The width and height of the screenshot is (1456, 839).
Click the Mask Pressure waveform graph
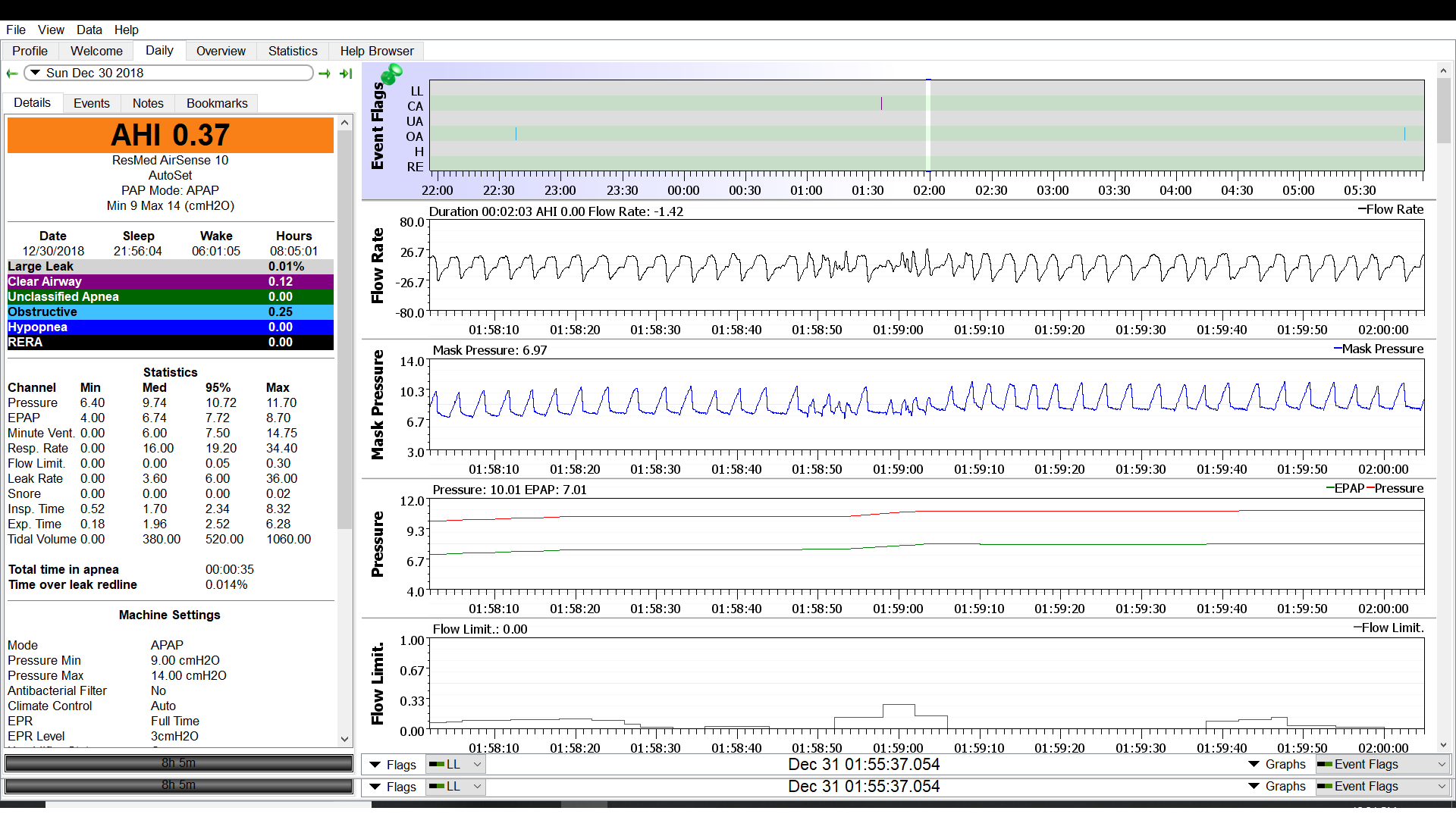point(927,405)
